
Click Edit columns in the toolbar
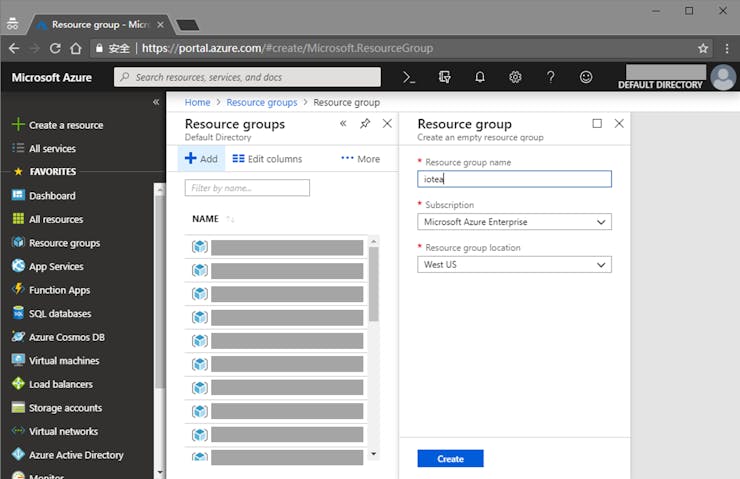(267, 159)
